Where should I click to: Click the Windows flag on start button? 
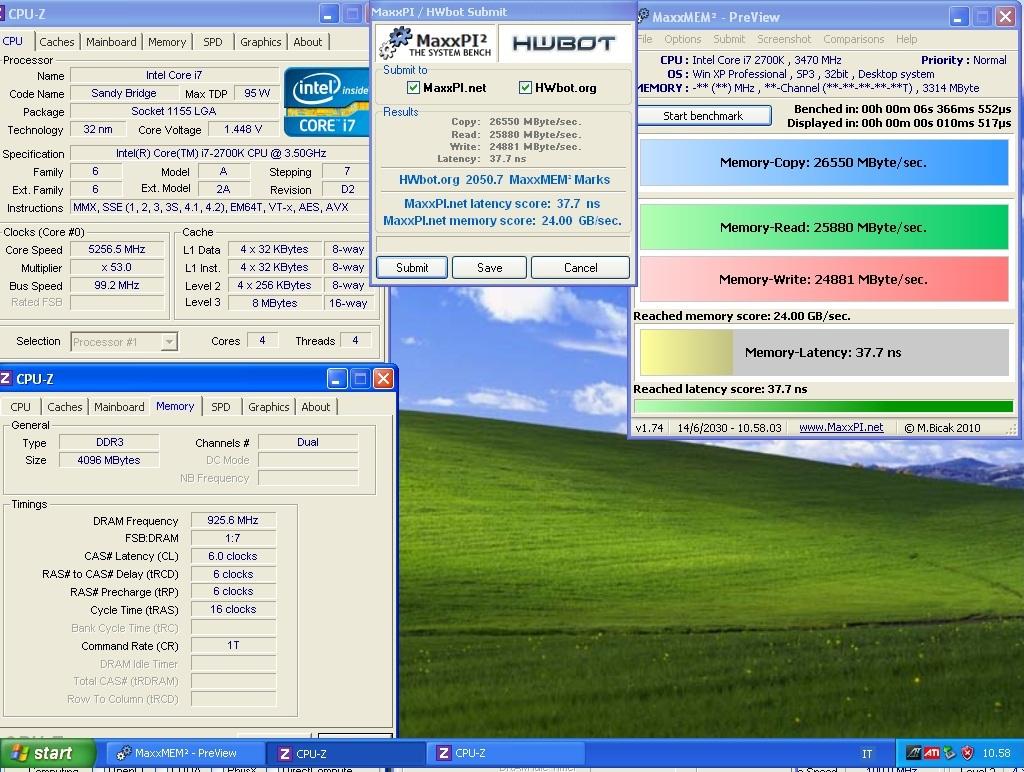(x=20, y=753)
